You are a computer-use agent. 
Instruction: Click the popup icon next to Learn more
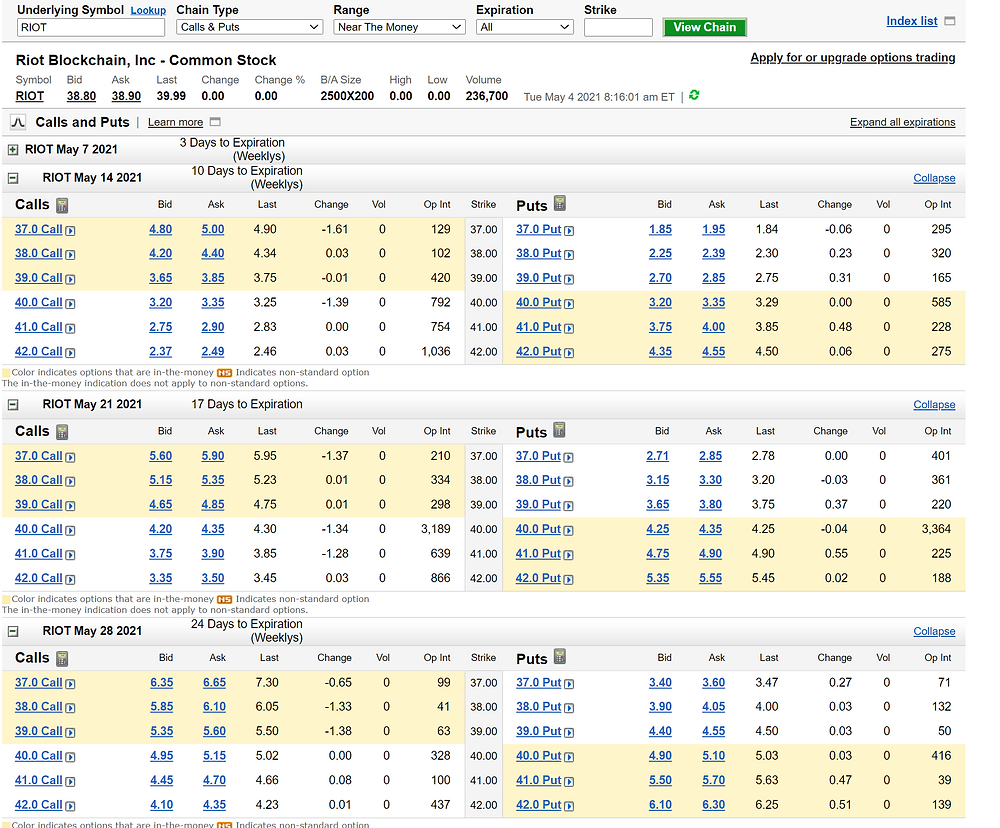coord(215,122)
